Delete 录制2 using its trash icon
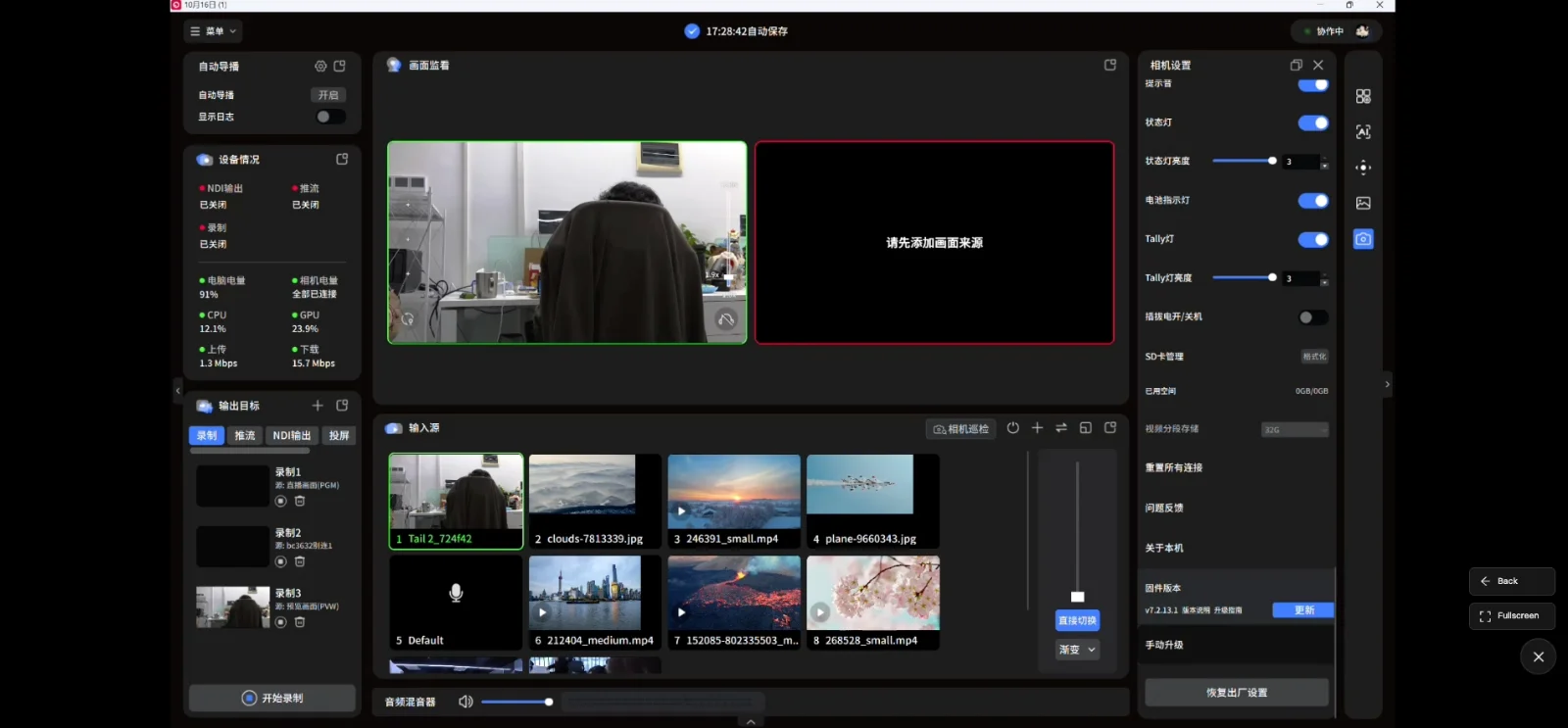1568x728 pixels. (x=300, y=561)
